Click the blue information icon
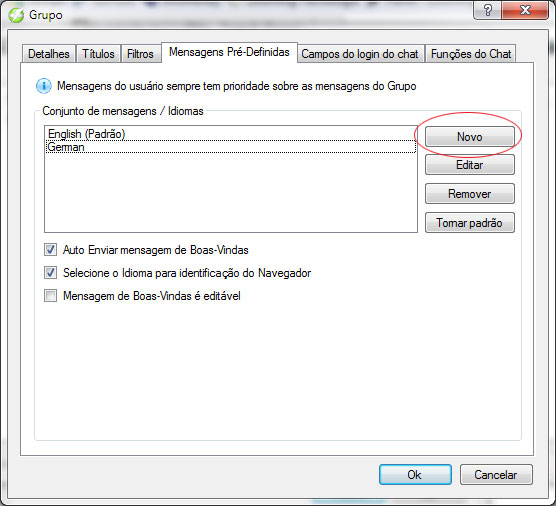 (44, 86)
